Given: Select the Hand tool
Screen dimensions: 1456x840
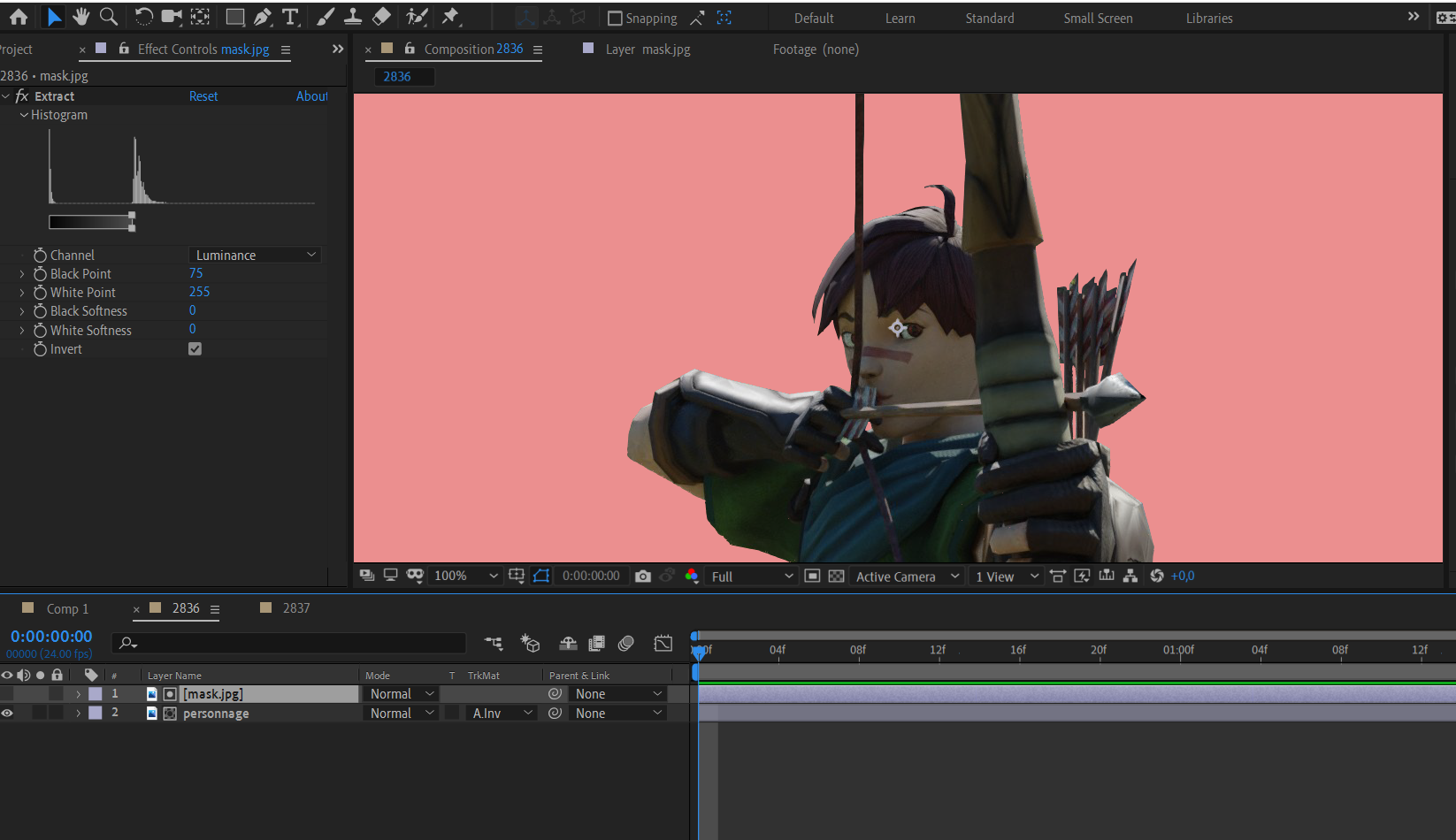Looking at the screenshot, I should pos(81,17).
